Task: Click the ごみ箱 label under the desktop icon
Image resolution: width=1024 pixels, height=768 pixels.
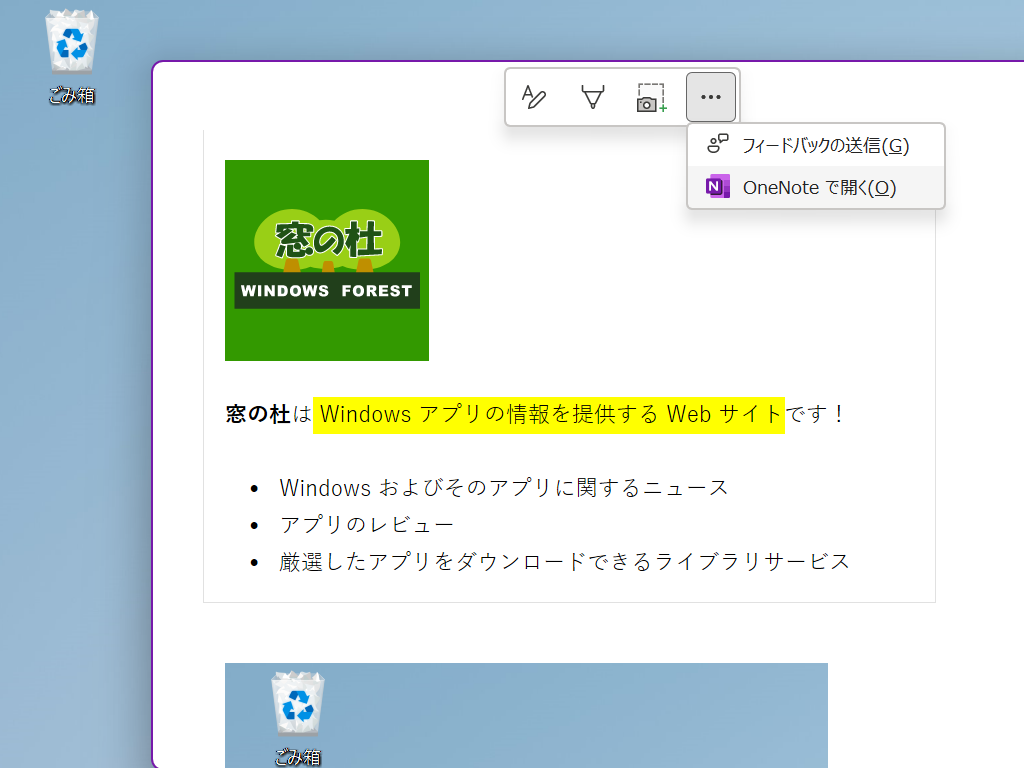Action: [70, 93]
